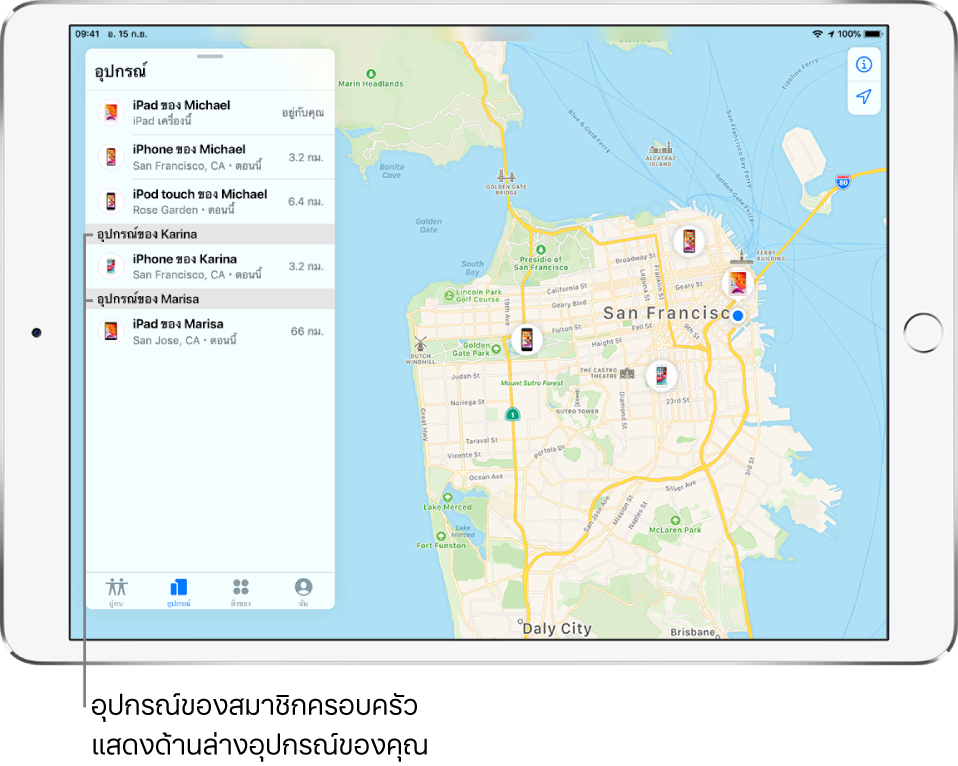Tap the map info button
958x766 pixels.
click(x=864, y=64)
